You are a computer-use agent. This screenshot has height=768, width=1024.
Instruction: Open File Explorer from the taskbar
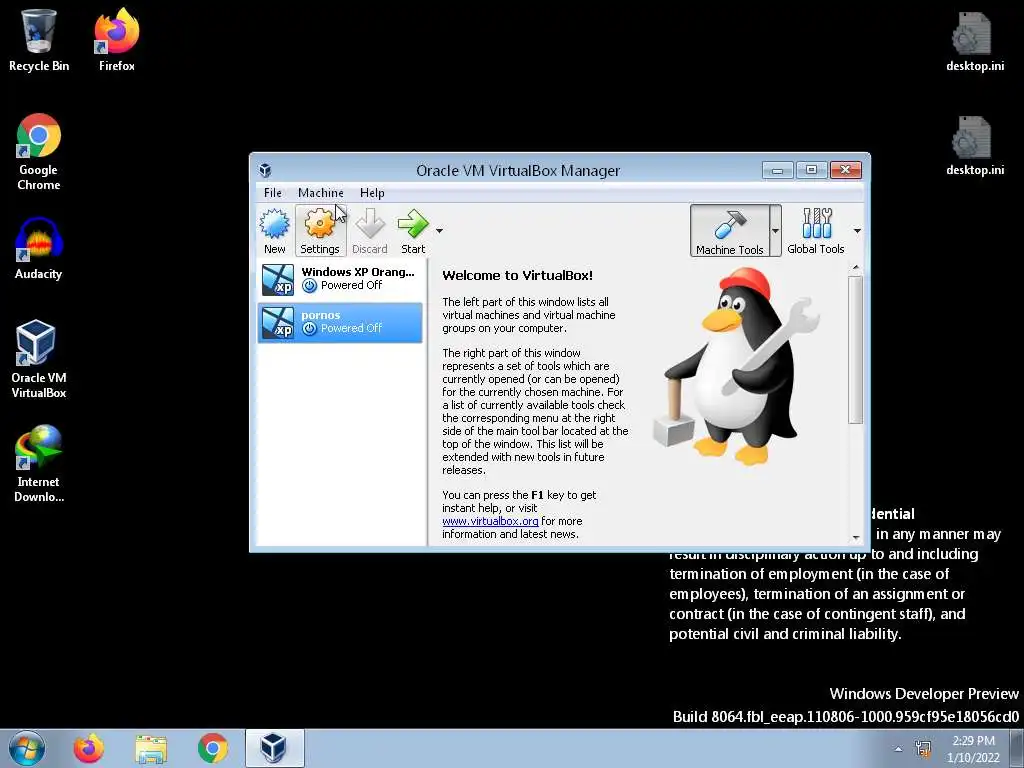[151, 748]
